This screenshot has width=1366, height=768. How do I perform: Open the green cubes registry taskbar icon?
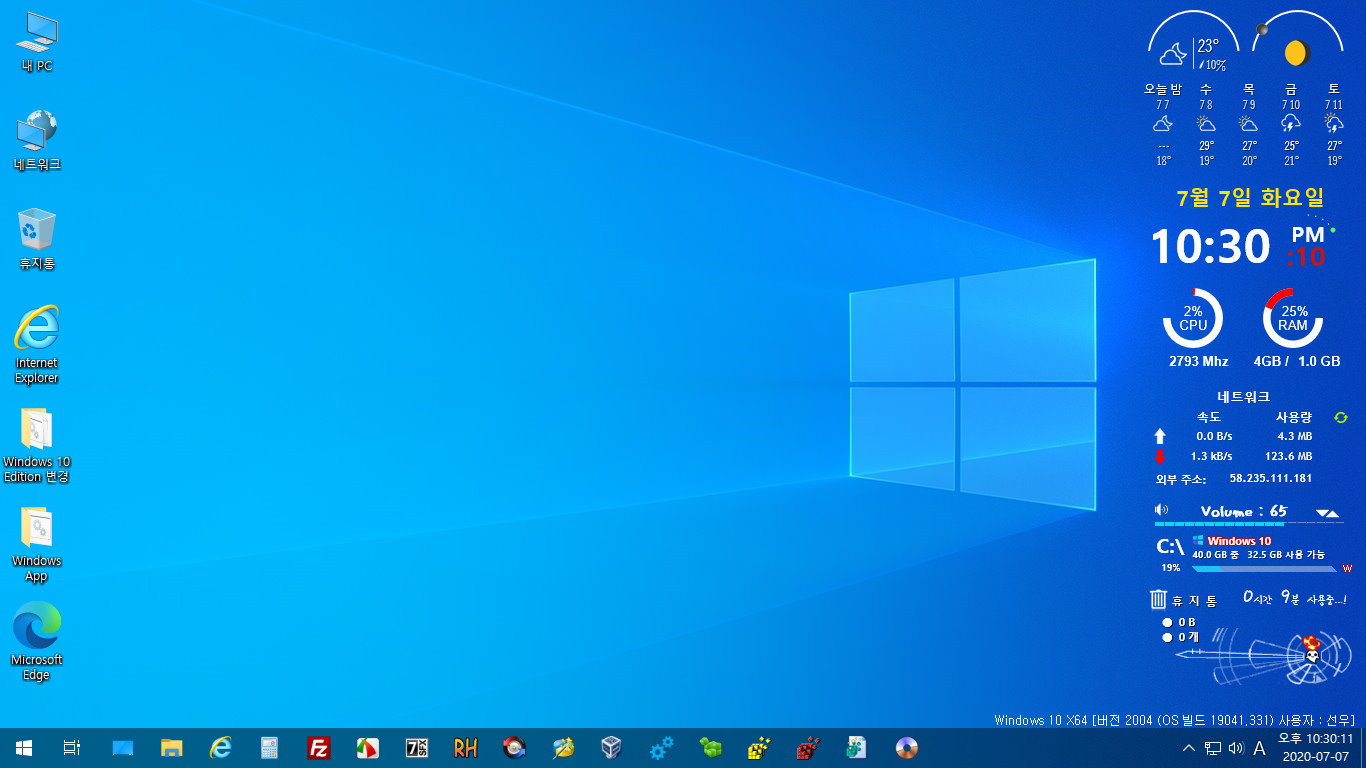(711, 748)
